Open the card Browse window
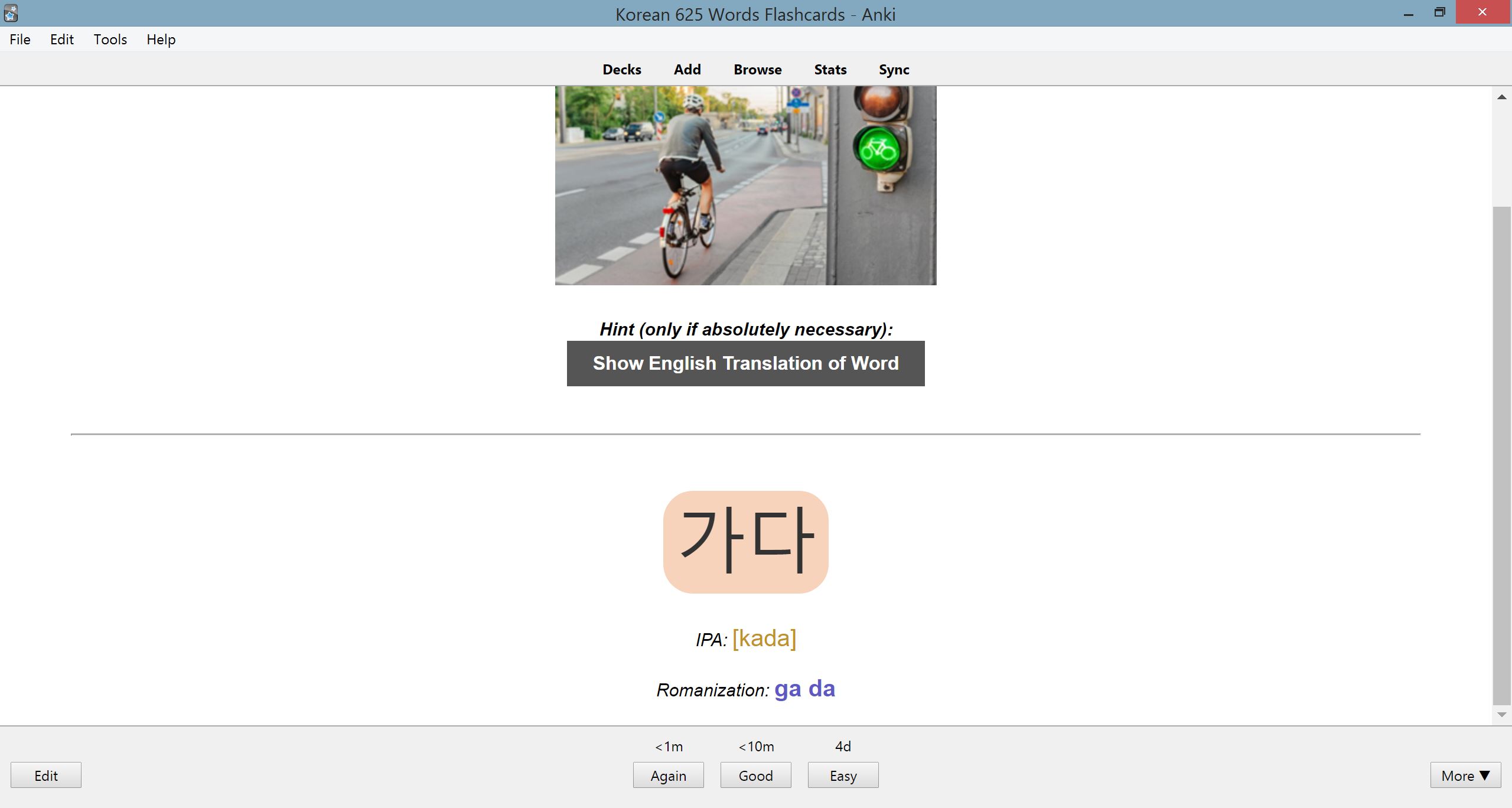This screenshot has width=1512, height=808. pos(758,70)
